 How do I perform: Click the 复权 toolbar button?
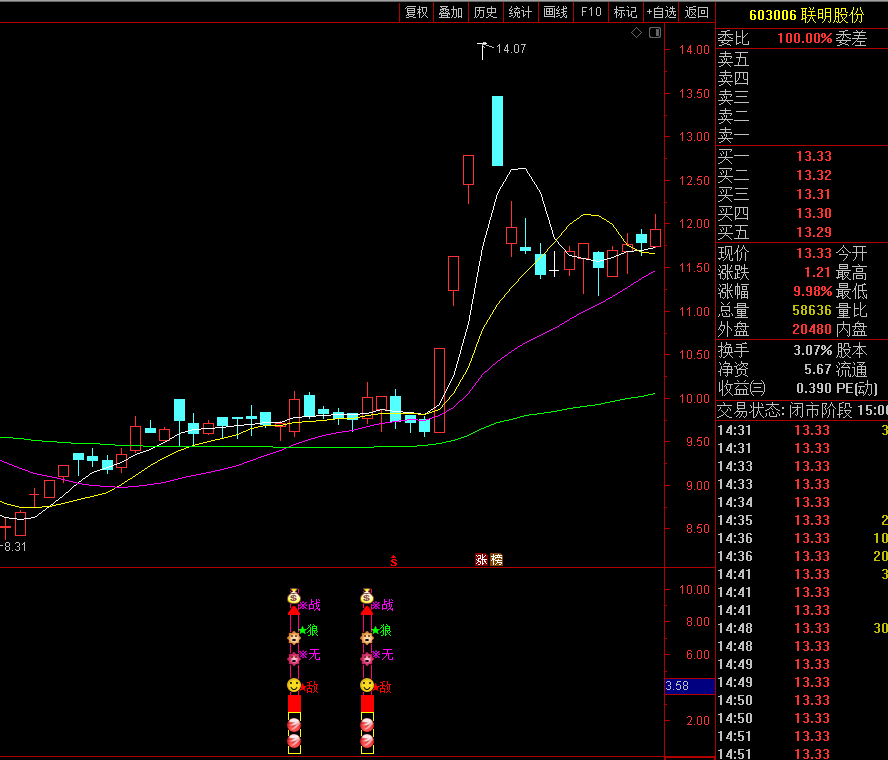pyautogui.click(x=416, y=12)
